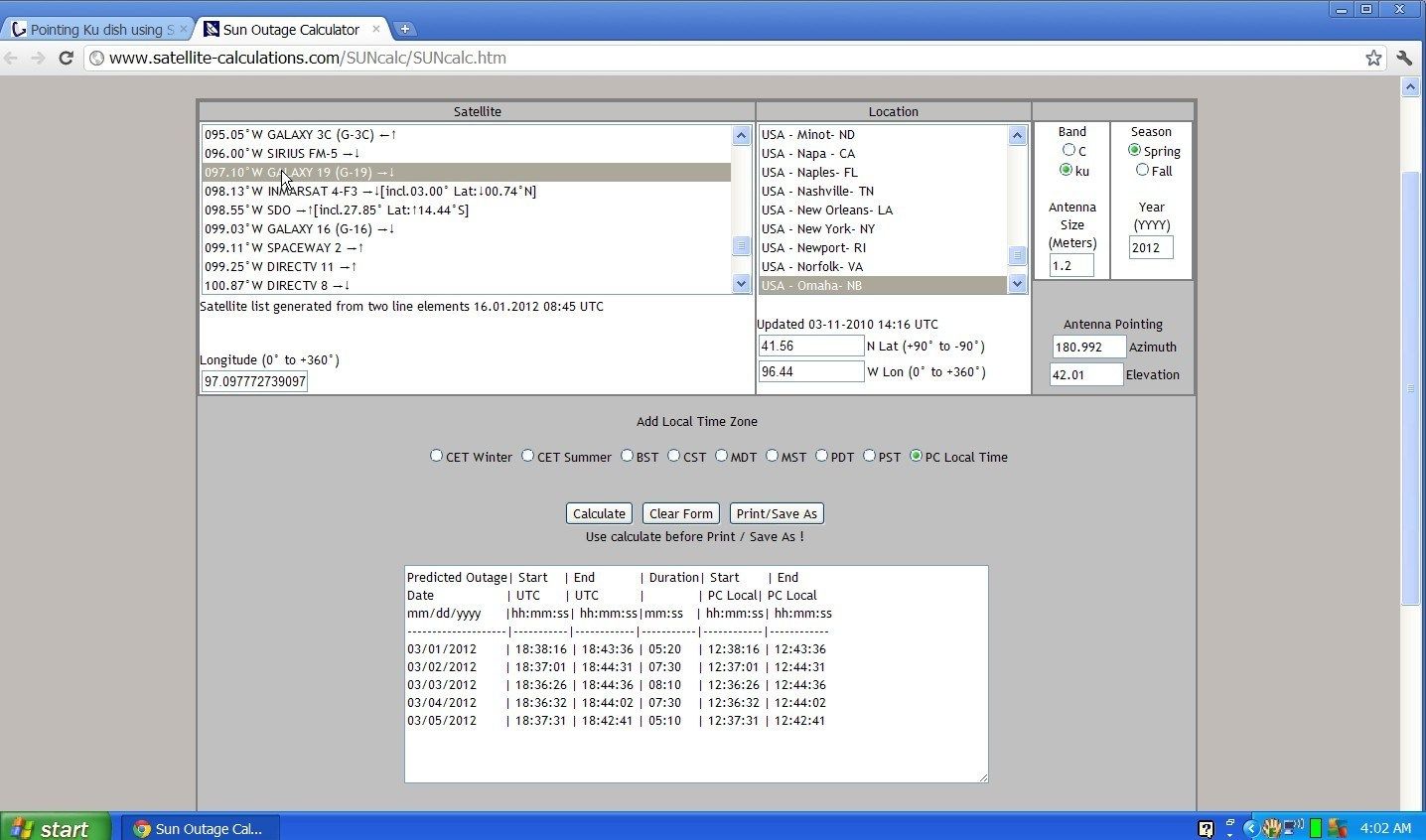Click satellite list scrollbar thumb
Screen dimensions: 1426x840
pyautogui.click(x=741, y=246)
